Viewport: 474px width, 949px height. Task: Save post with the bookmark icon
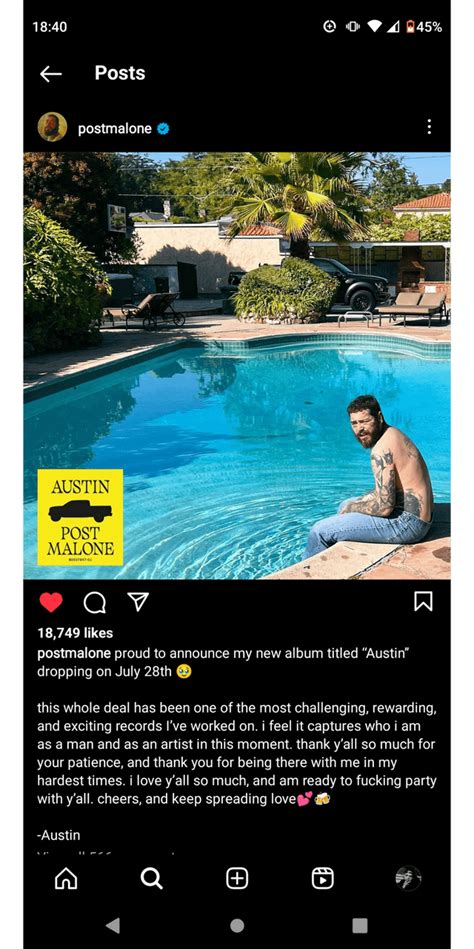tap(423, 601)
